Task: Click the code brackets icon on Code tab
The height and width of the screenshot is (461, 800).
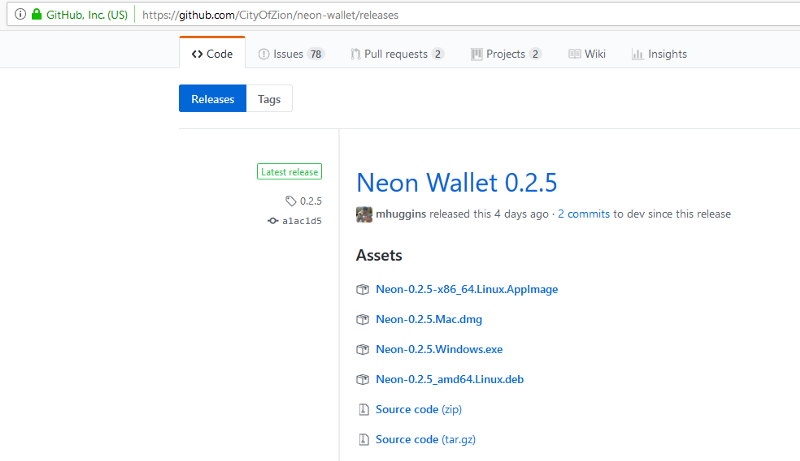Action: (x=197, y=54)
